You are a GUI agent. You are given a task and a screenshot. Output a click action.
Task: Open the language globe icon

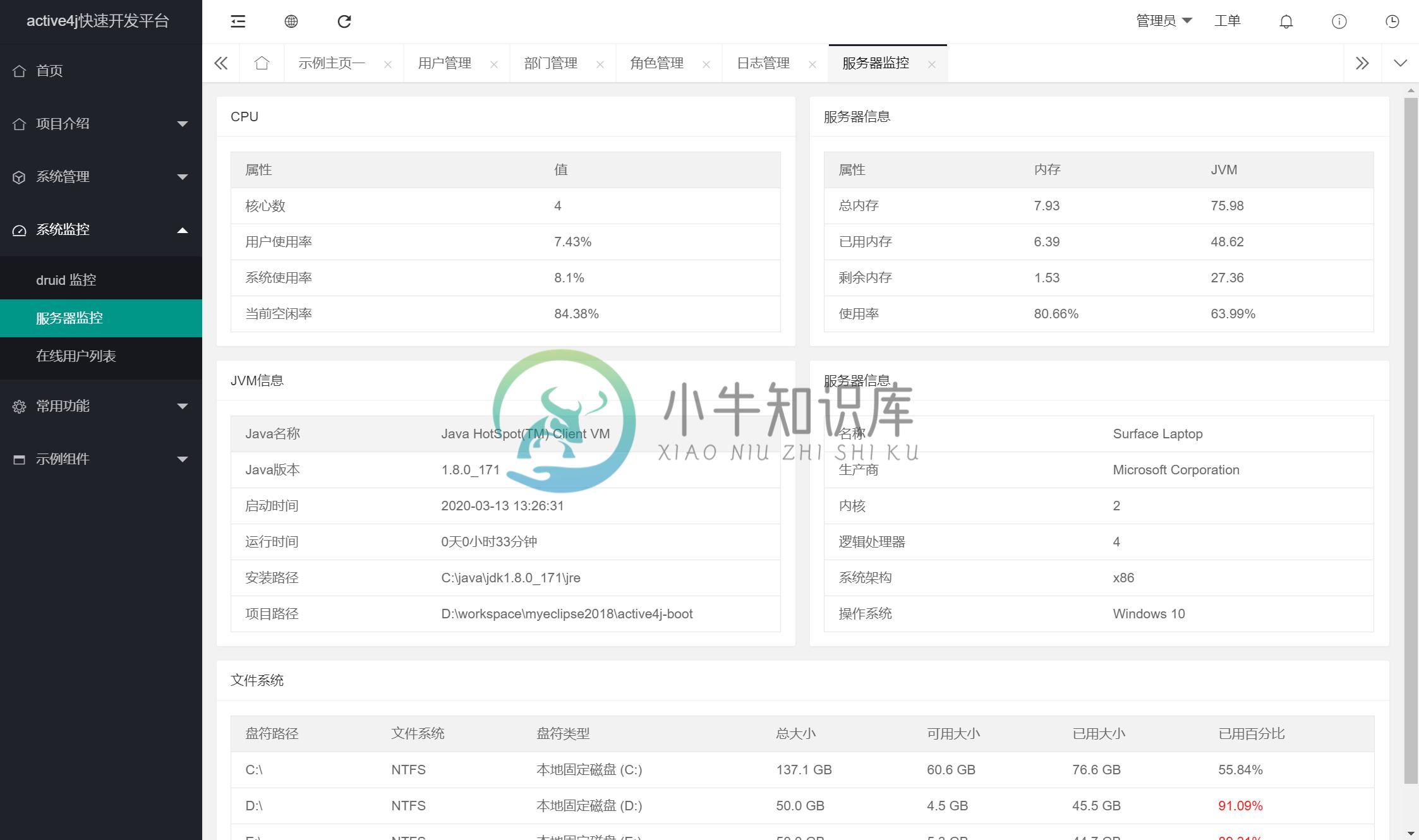291,21
